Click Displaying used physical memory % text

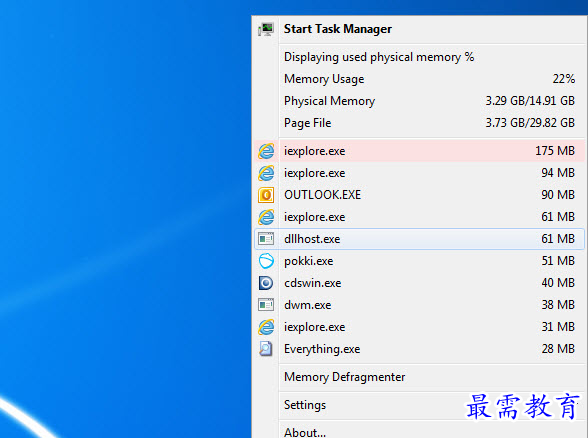point(379,57)
